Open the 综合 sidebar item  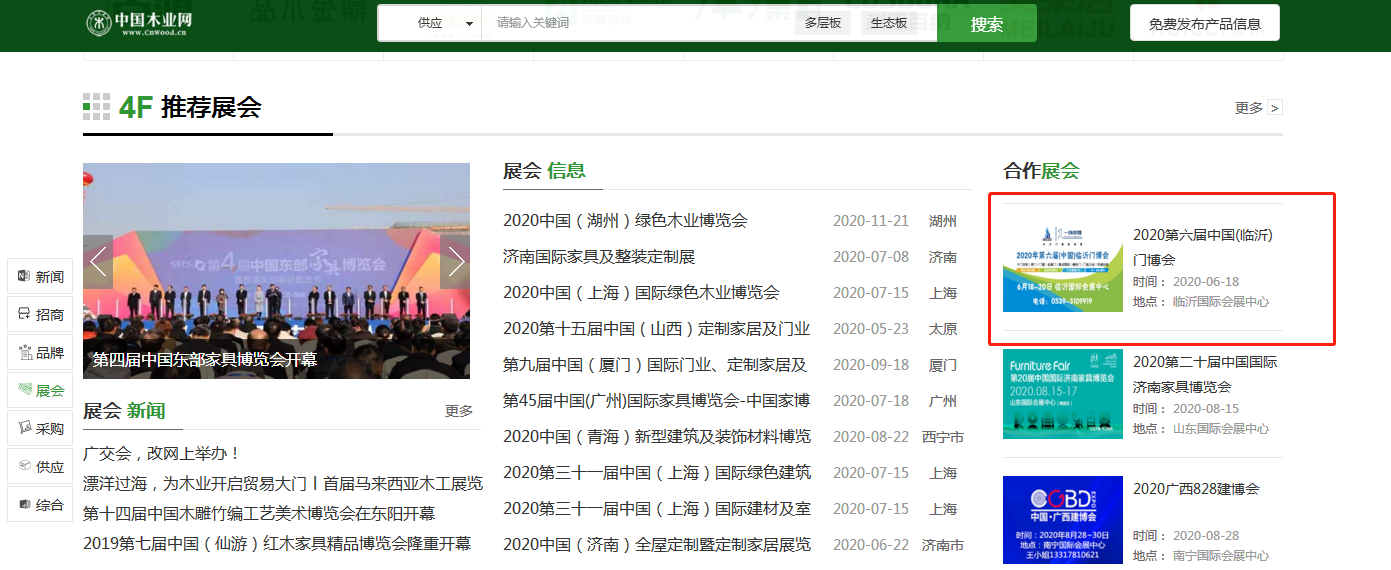(40, 505)
